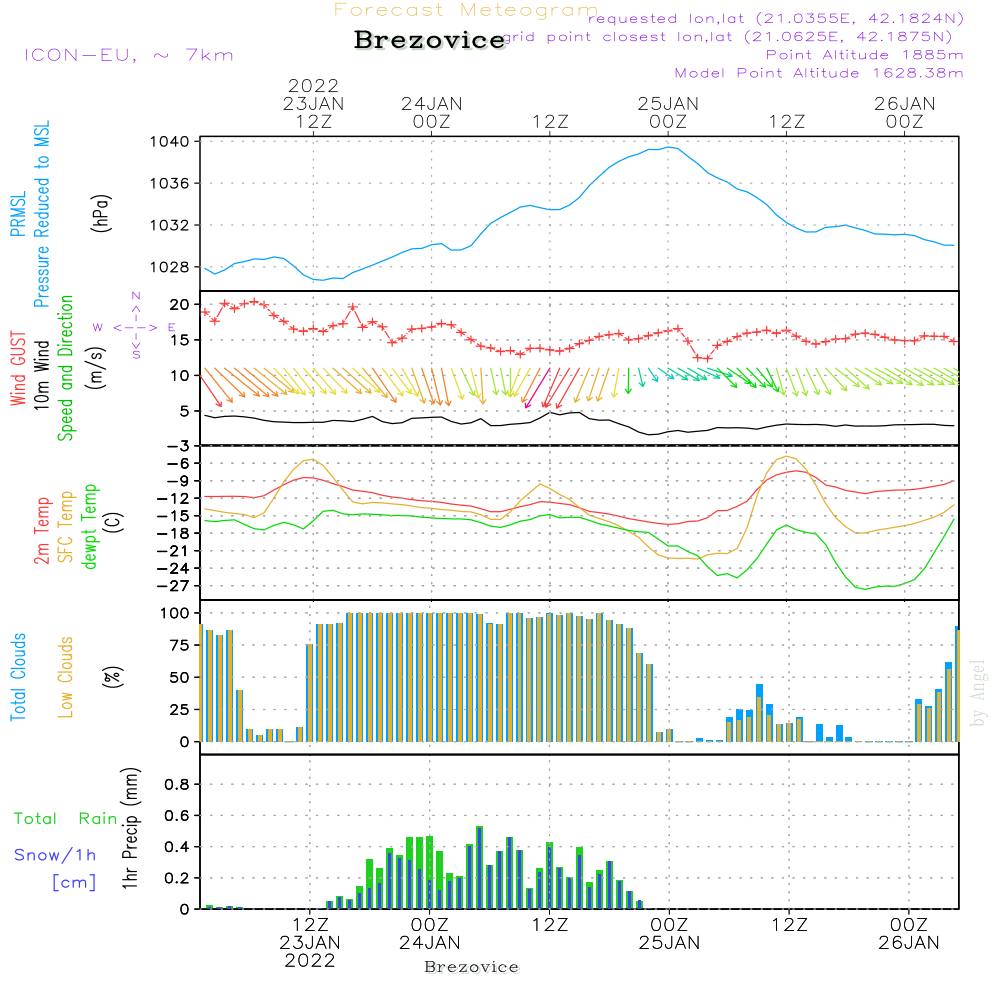Click the requested lon,lat coordinates text

(x=775, y=18)
